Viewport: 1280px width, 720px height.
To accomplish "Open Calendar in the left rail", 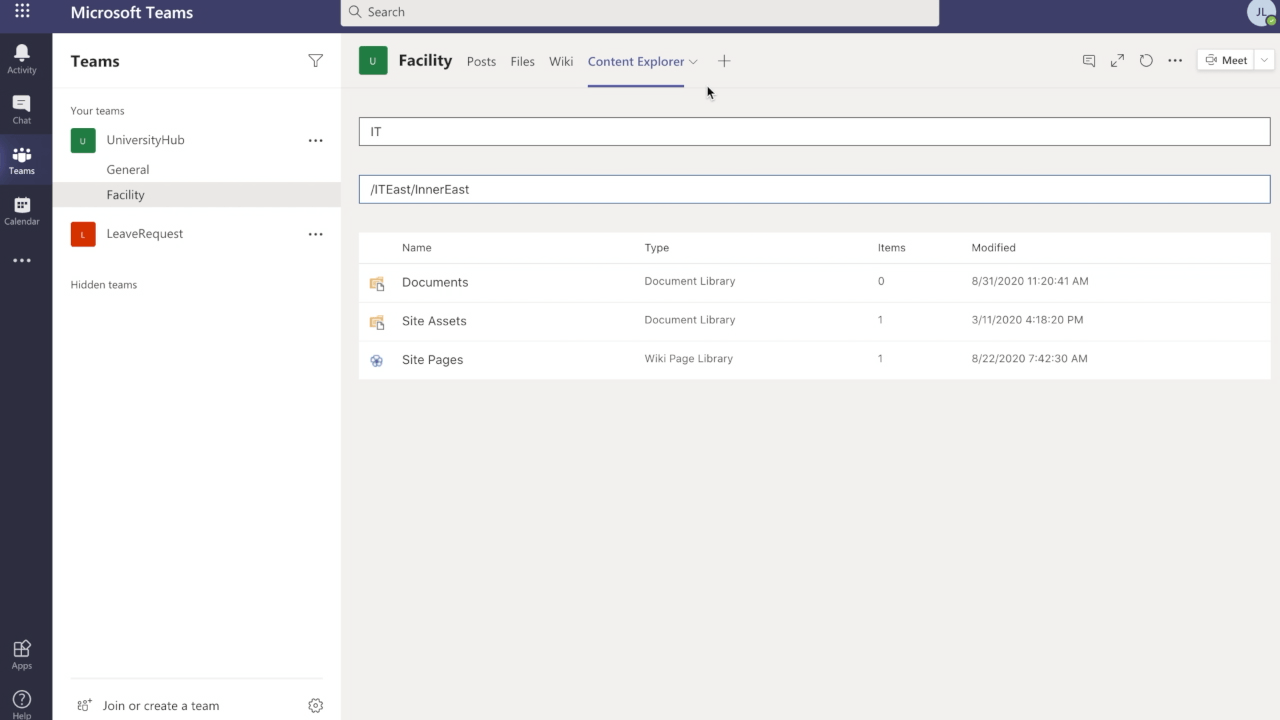I will (x=22, y=211).
